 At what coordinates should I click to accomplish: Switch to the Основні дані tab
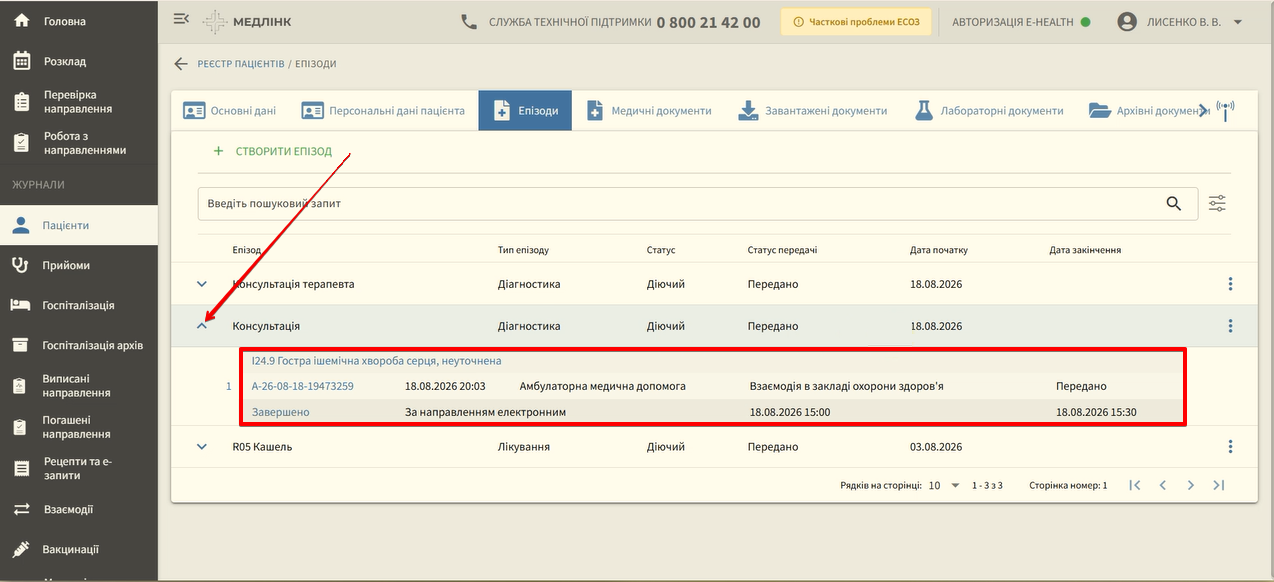229,110
